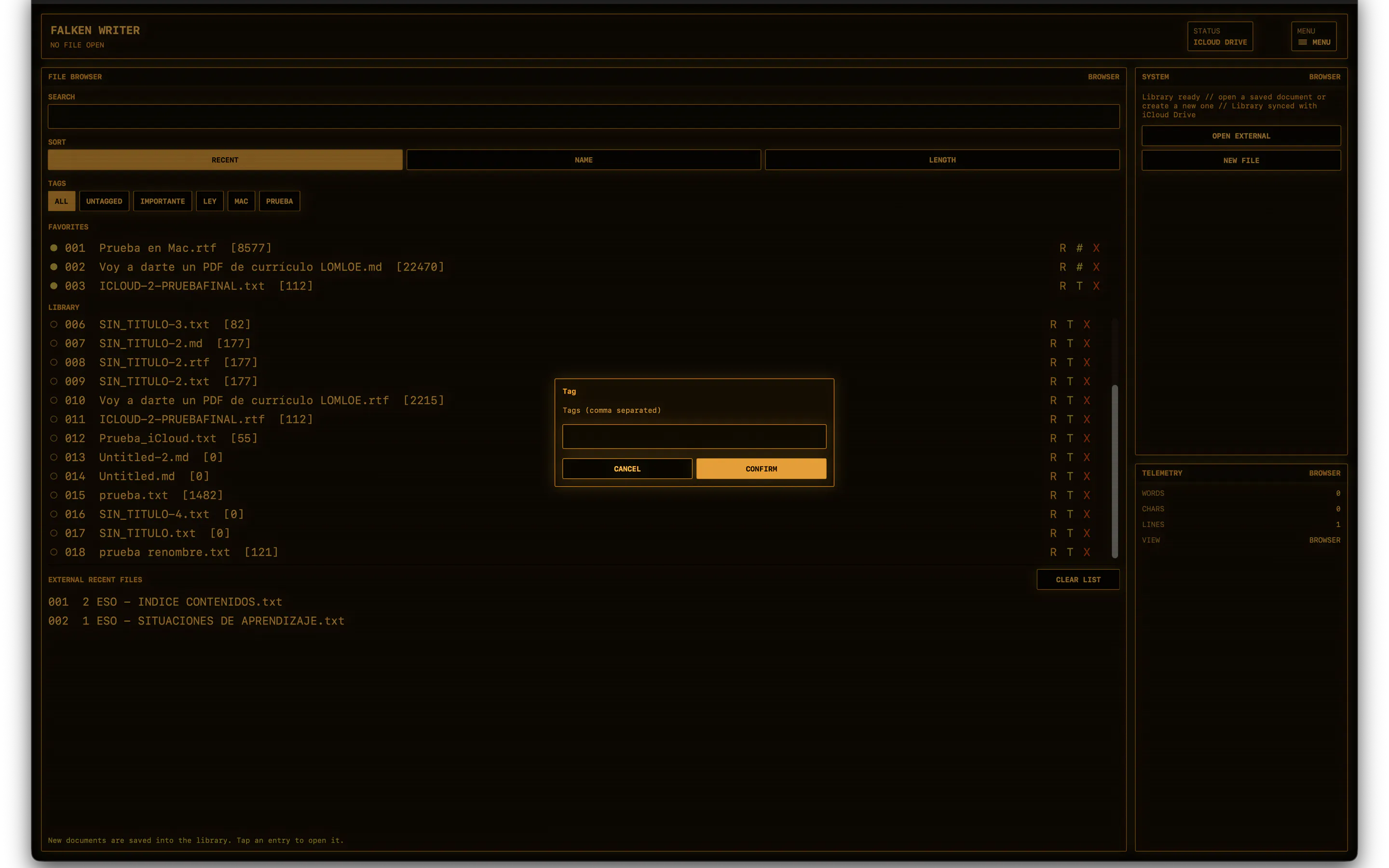Filter by the UNTAGGED tag
This screenshot has height=868, width=1389.
(x=104, y=201)
